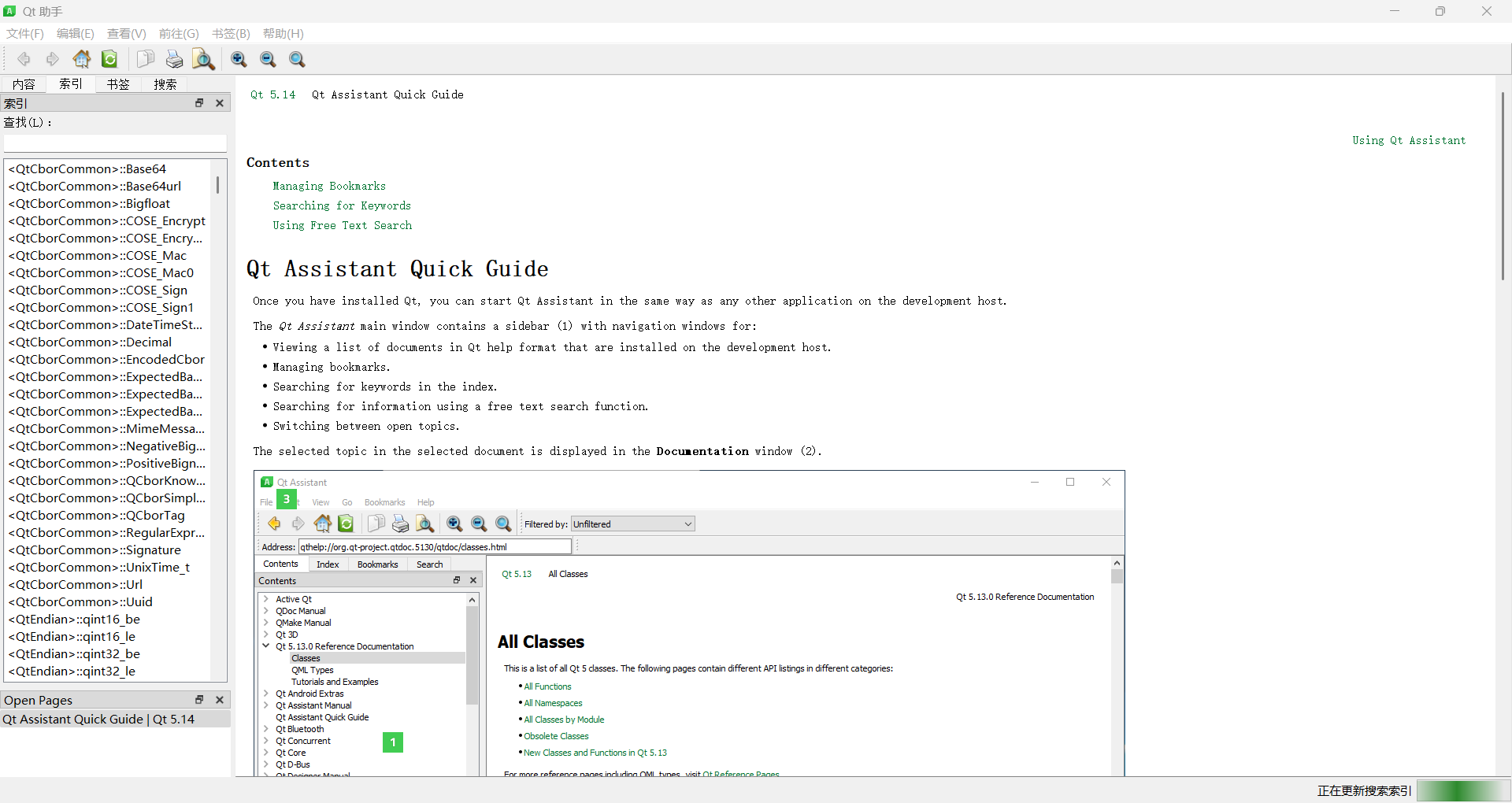Image resolution: width=1512 pixels, height=803 pixels.
Task: Open the 前往(G) menu
Action: pyautogui.click(x=179, y=34)
